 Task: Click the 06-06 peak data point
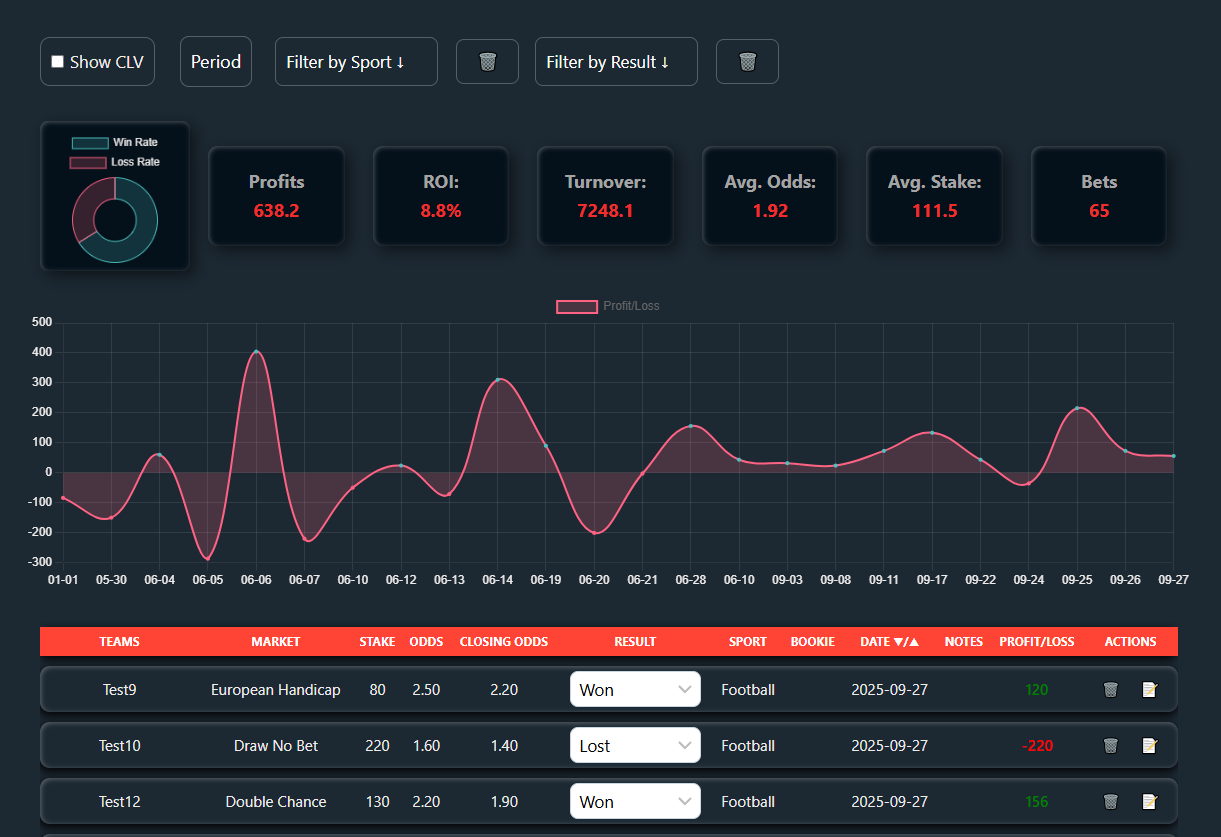click(x=256, y=352)
